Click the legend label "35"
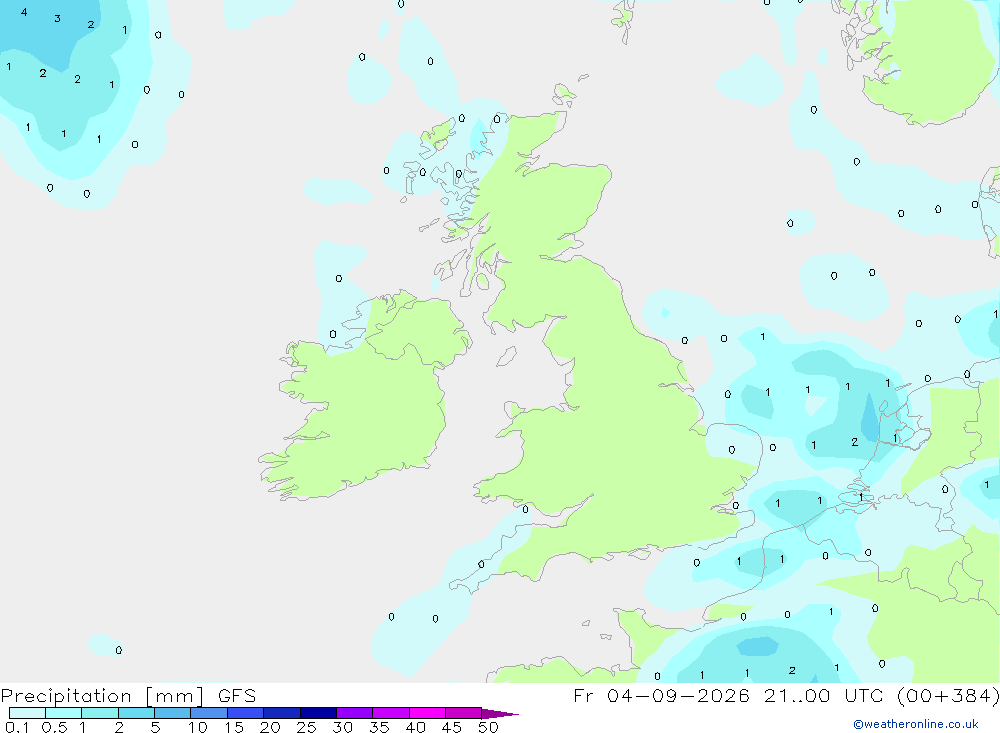Screen dimensions: 1000x733 click(x=379, y=727)
